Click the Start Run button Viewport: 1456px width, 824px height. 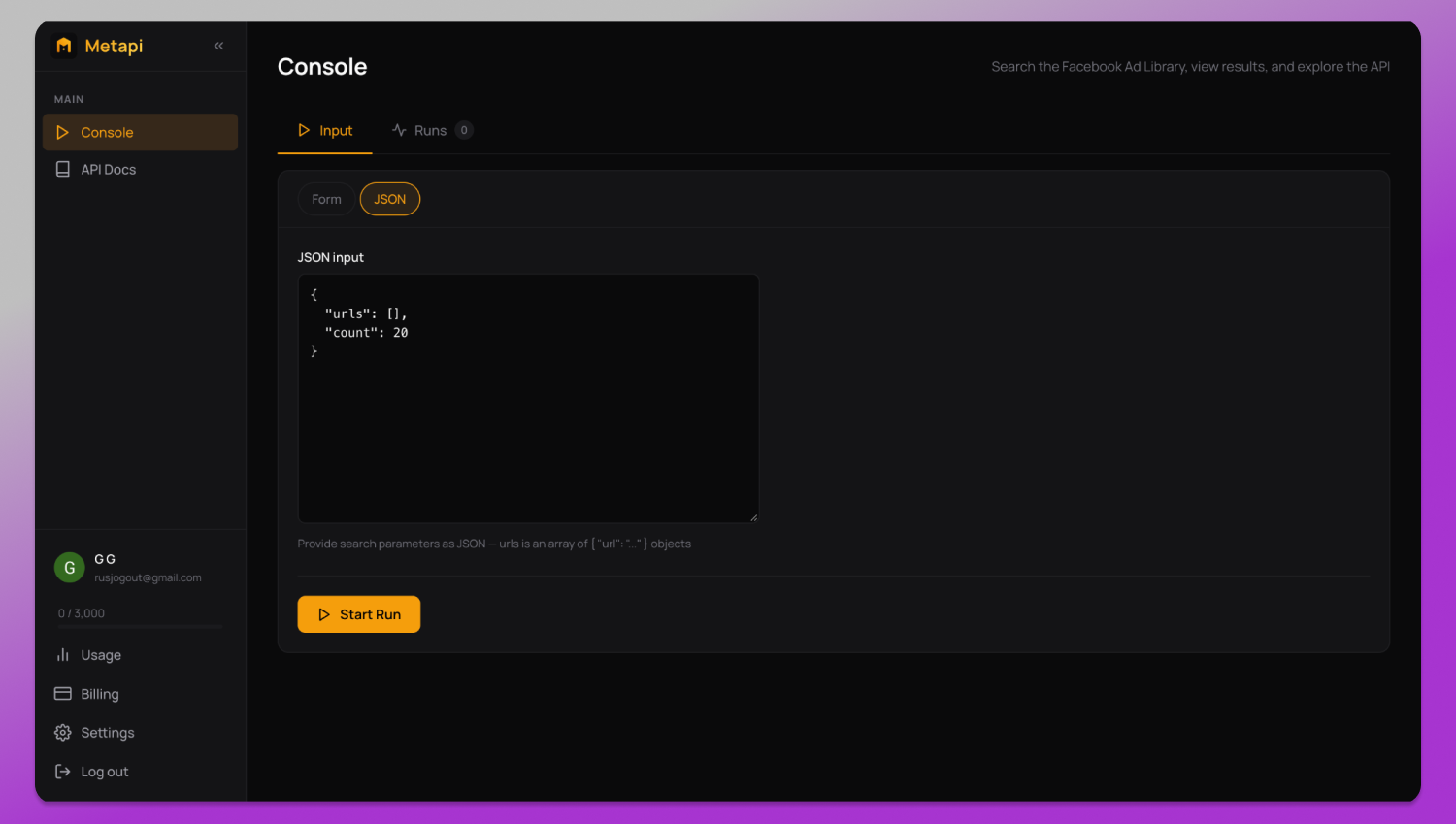click(x=359, y=614)
